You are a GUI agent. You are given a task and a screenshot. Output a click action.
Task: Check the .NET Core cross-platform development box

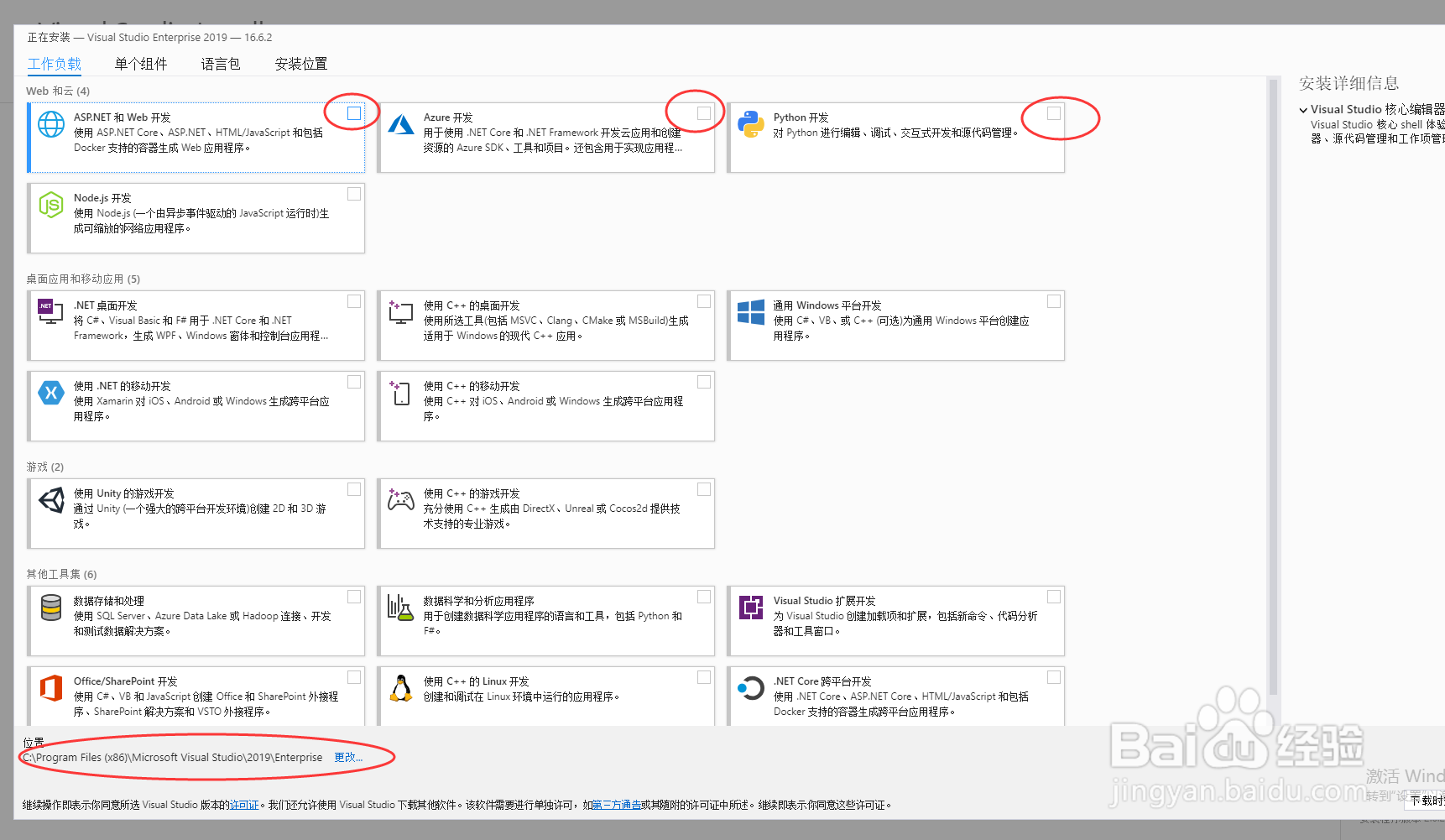coord(1054,677)
